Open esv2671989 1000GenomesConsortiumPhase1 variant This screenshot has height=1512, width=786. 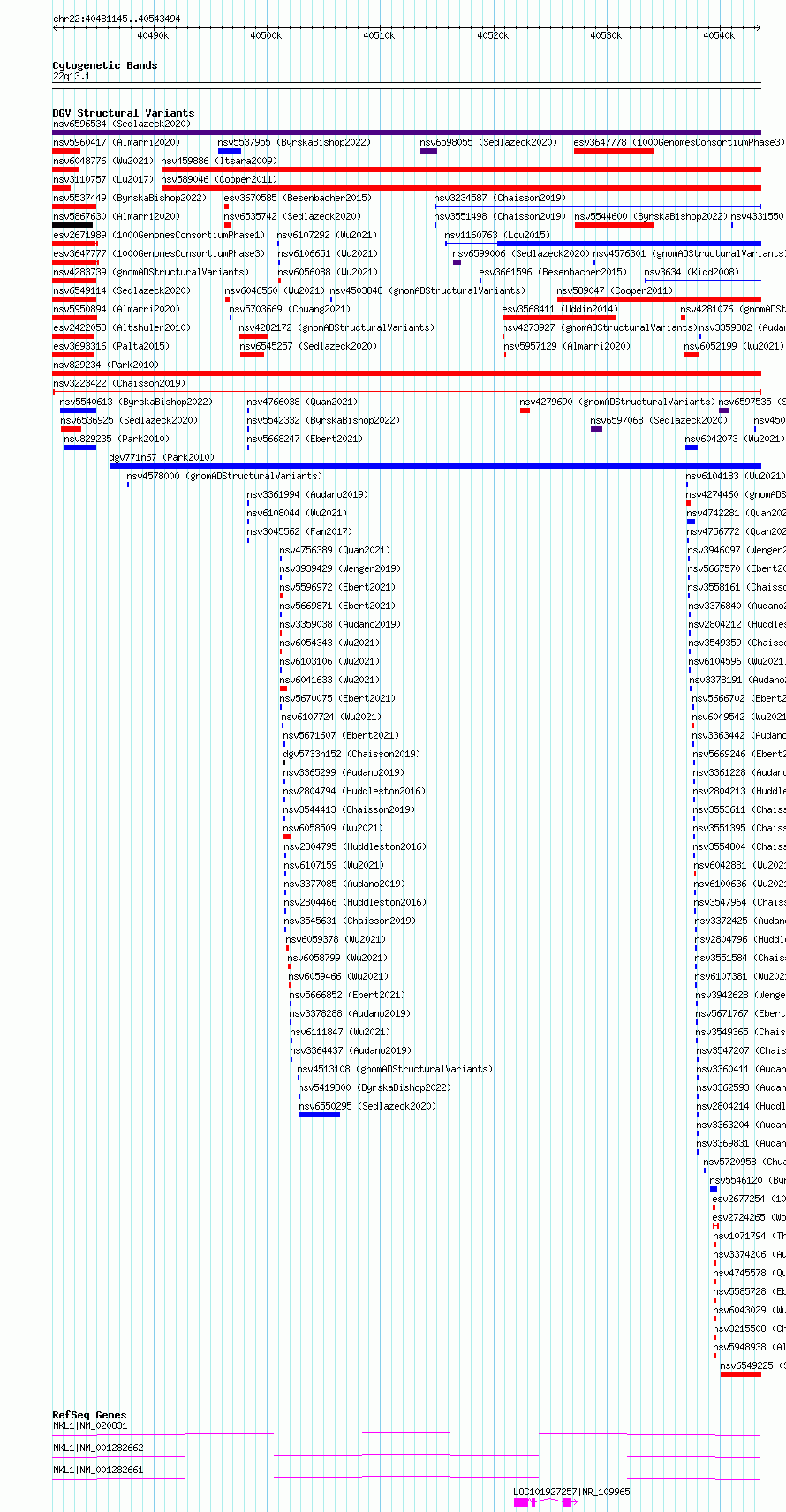tap(159, 235)
